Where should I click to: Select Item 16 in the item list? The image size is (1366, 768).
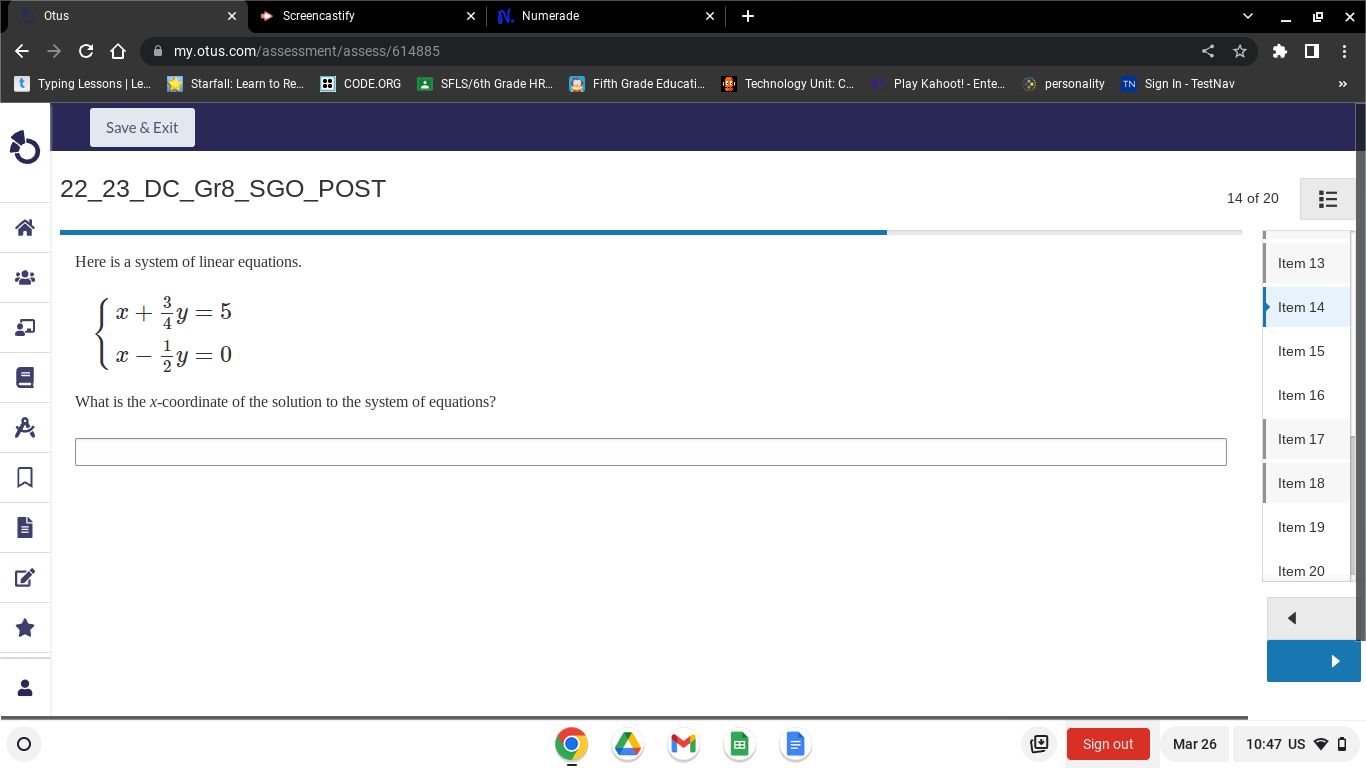1306,395
